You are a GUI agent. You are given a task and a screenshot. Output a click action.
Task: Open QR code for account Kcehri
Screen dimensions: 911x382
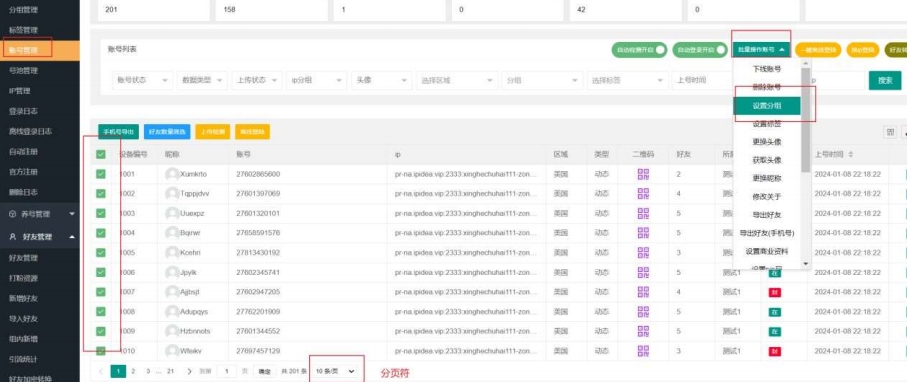643,253
